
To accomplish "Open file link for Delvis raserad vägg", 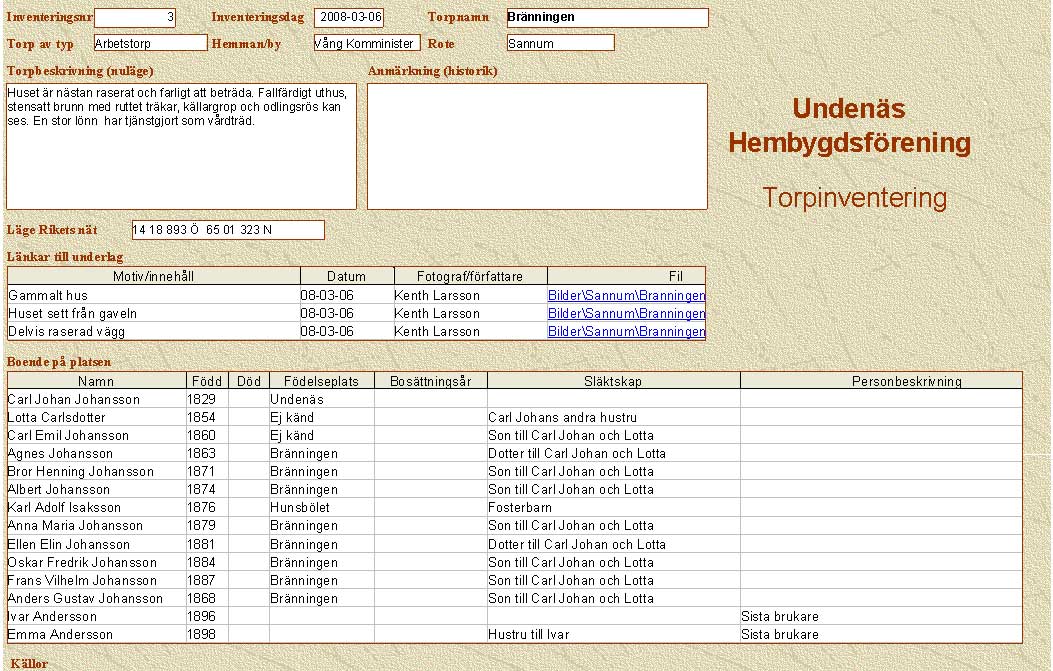I will click(626, 332).
